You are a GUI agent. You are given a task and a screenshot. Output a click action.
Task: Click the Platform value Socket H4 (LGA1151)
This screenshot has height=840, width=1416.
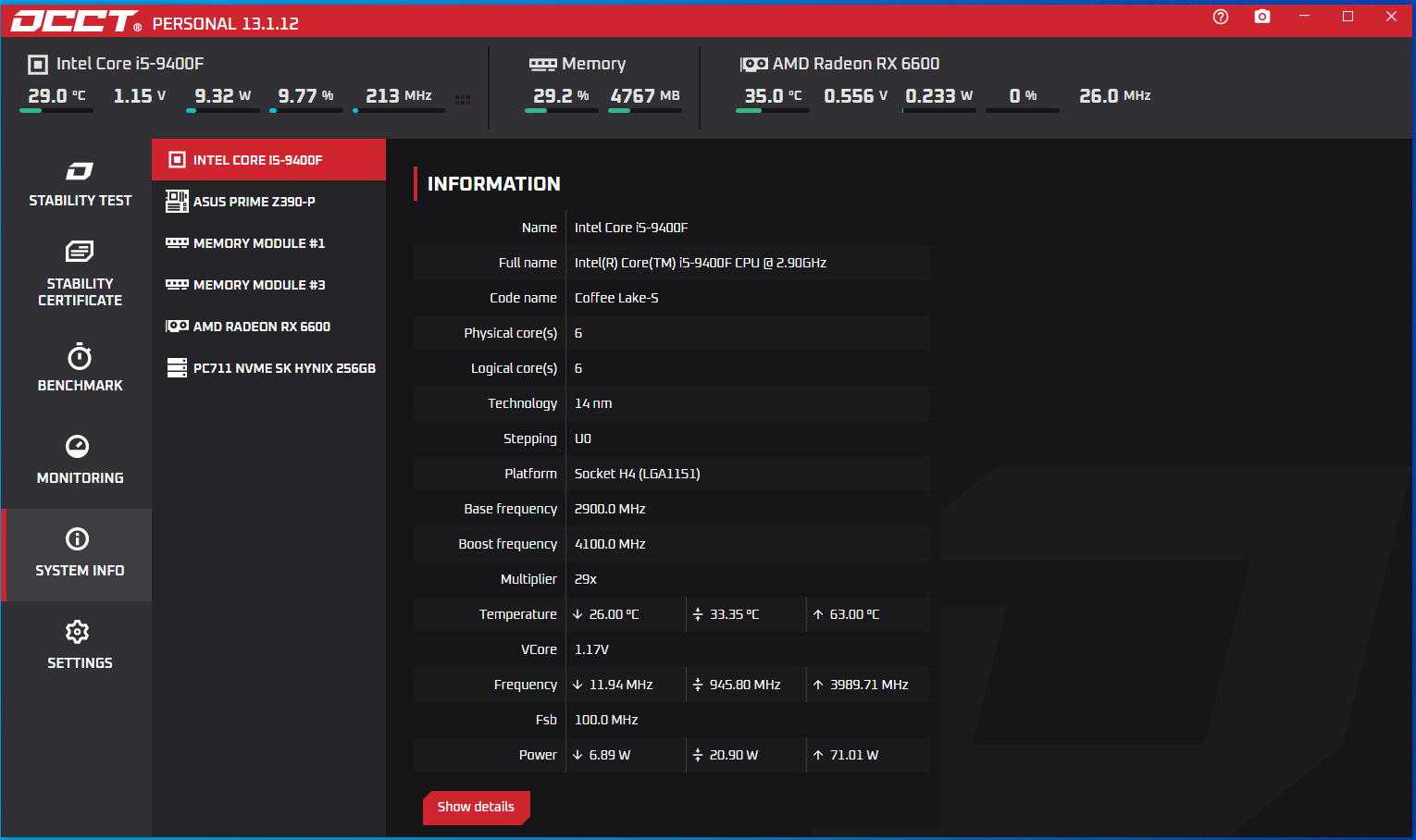tap(637, 474)
